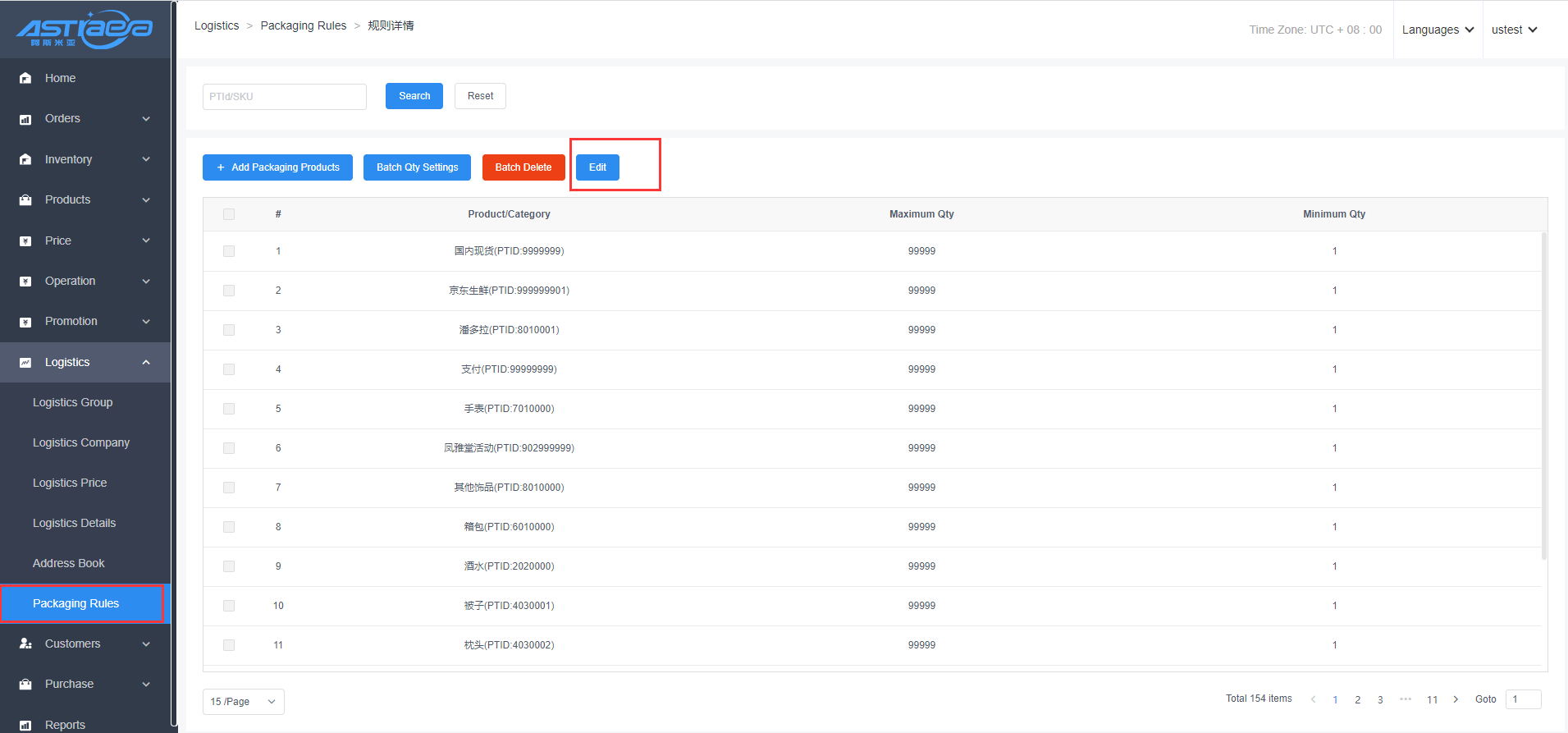
Task: Click the Orders icon in sidebar
Action: pyautogui.click(x=25, y=119)
